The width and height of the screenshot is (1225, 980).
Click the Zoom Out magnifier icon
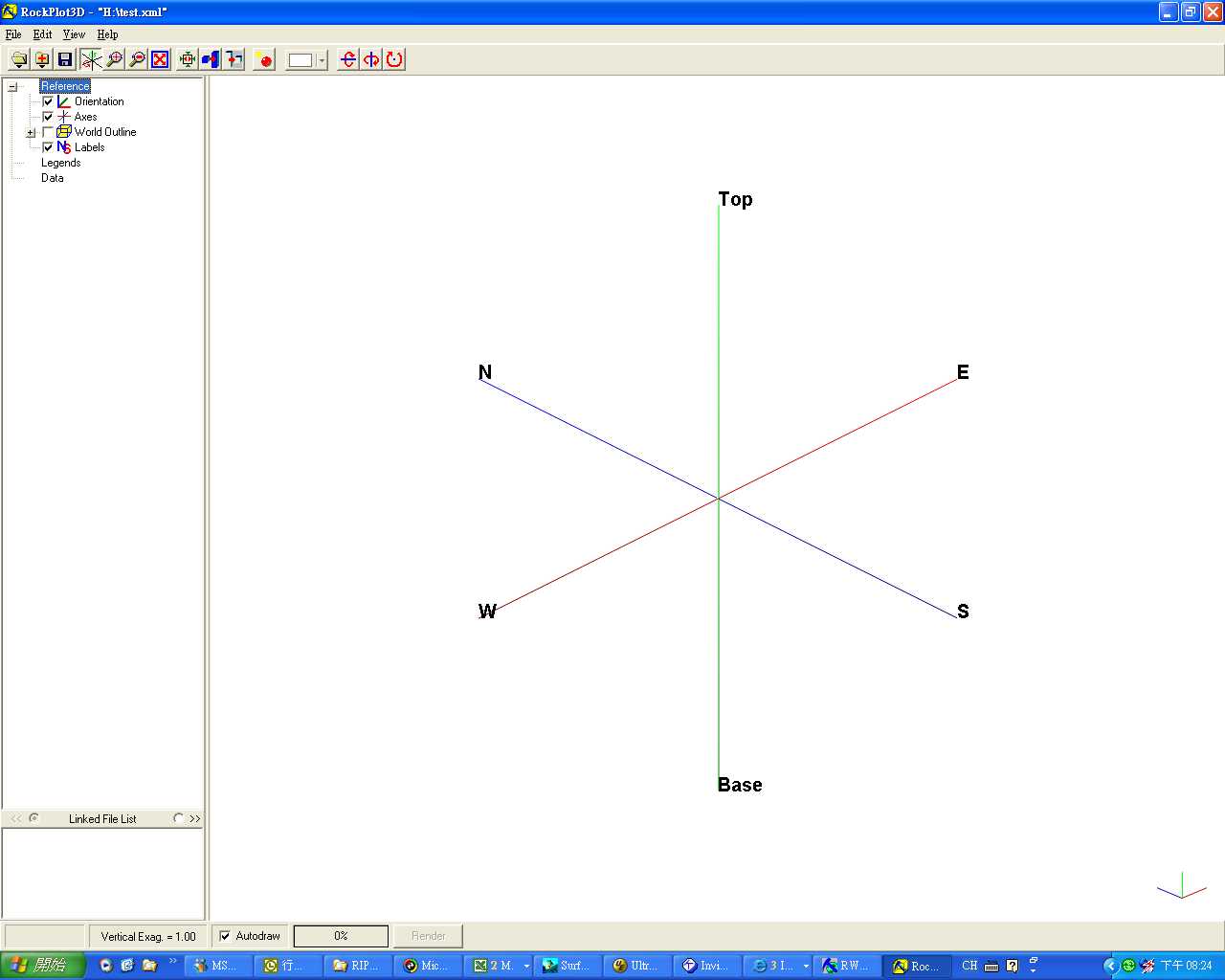click(137, 59)
